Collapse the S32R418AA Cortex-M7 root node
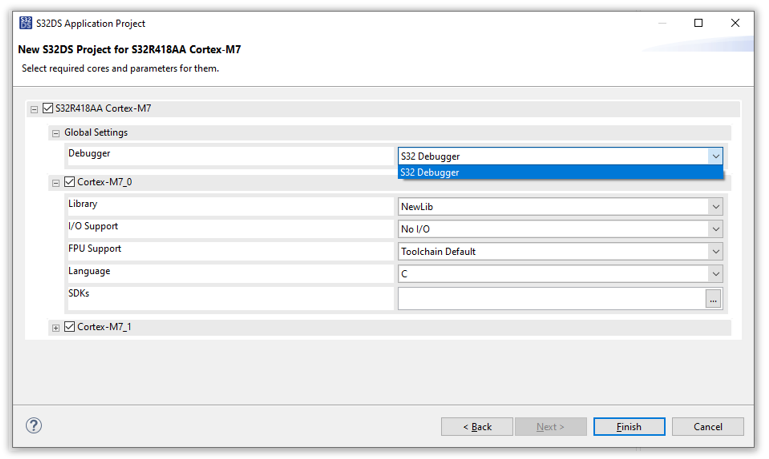Screen dimensions: 769x459 tap(34, 109)
